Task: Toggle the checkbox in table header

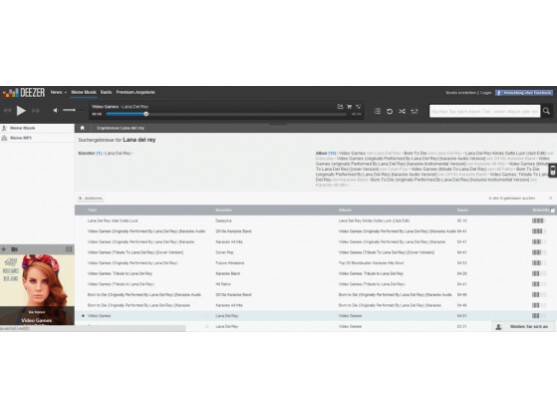Action: tap(552, 211)
